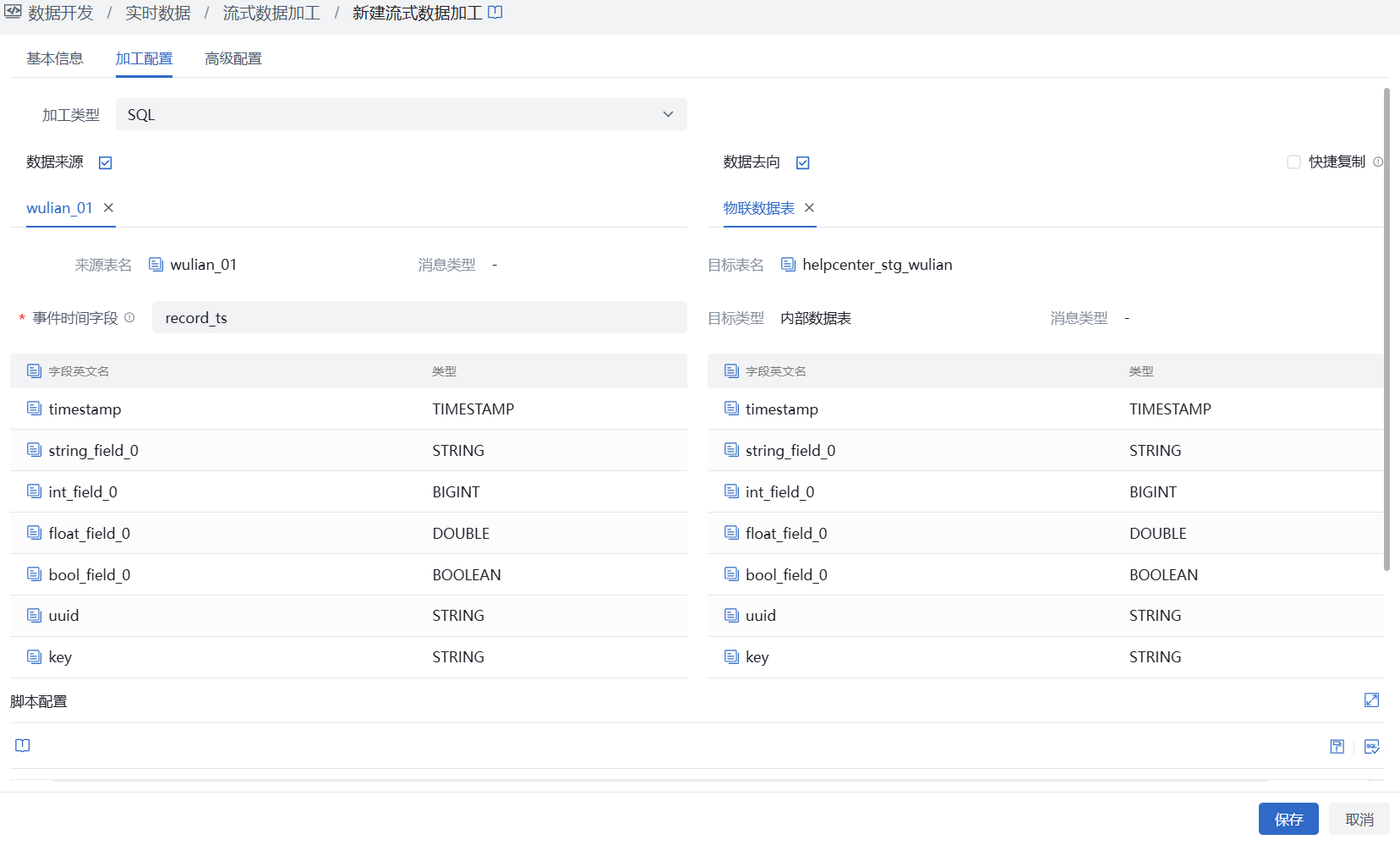
Task: Click icon of source int_field_0 row
Action: (x=34, y=491)
